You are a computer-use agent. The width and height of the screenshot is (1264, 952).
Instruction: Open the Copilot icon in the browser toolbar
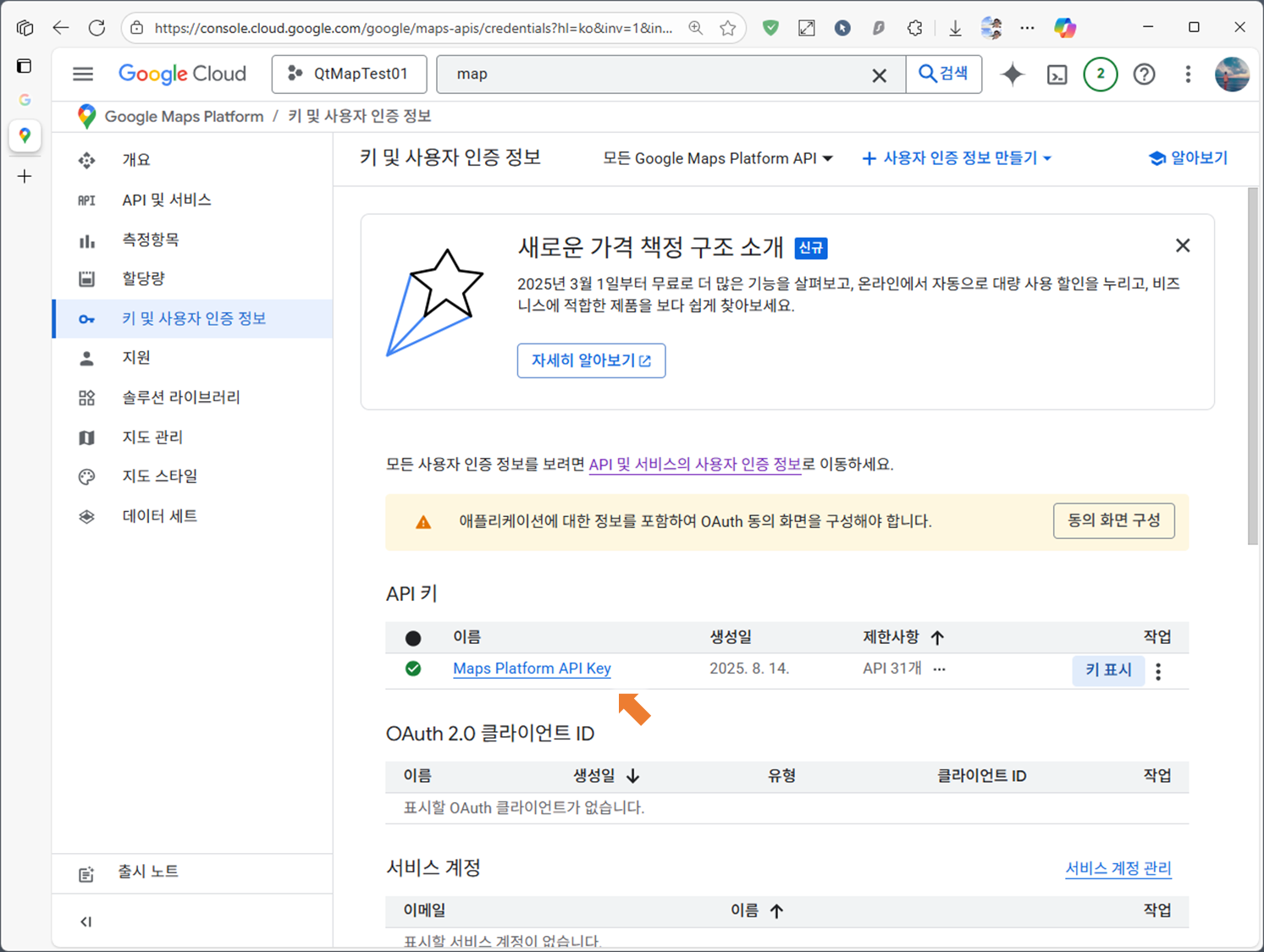[1065, 28]
